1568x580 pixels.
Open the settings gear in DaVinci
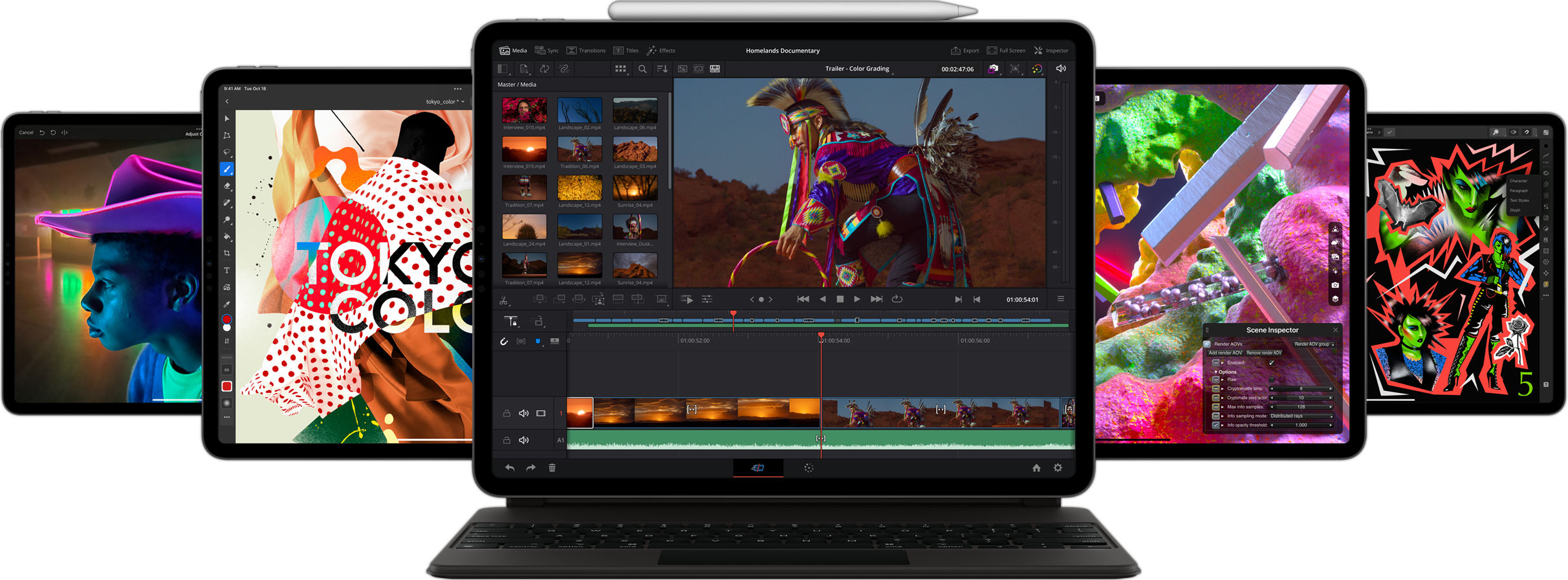[1058, 468]
